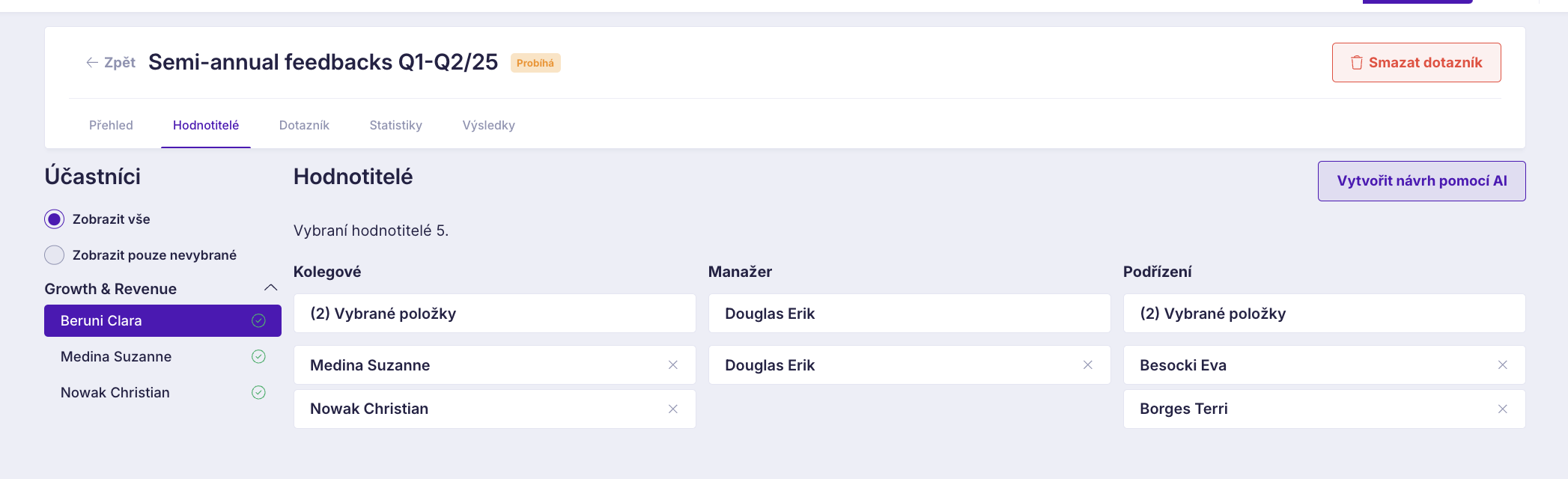1568x479 pixels.
Task: Click Smazat dotazník button
Action: 1416,63
